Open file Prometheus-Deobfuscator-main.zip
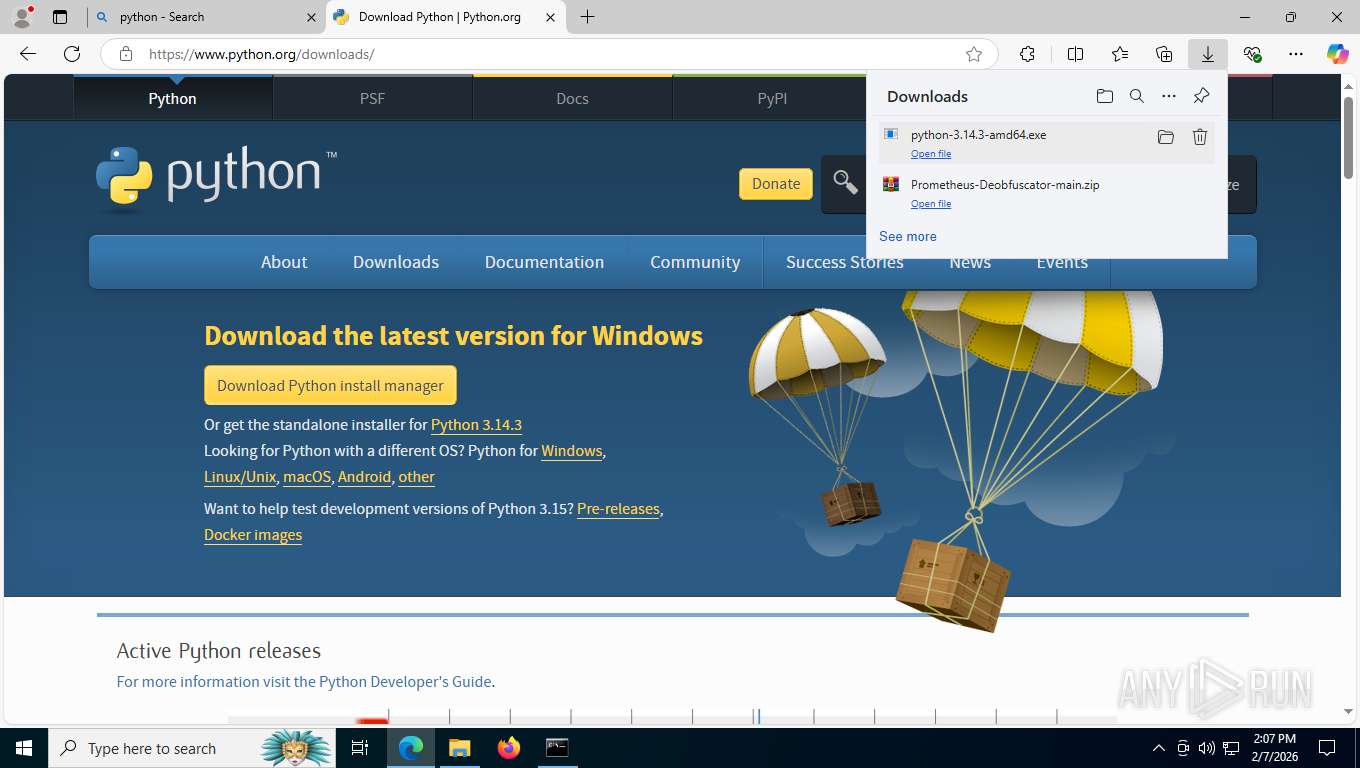 [931, 204]
